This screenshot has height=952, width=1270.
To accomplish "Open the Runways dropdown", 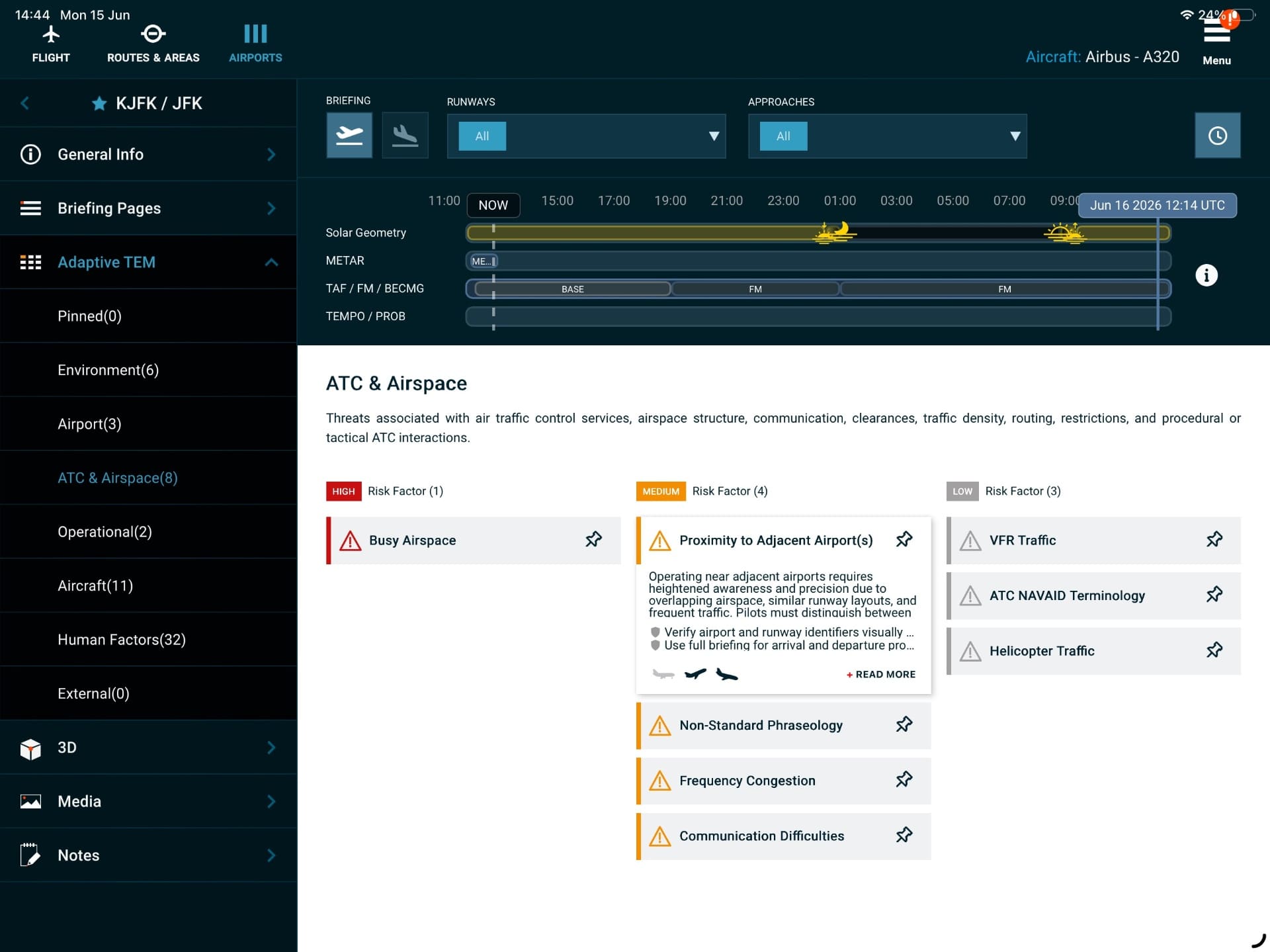I will (x=586, y=136).
